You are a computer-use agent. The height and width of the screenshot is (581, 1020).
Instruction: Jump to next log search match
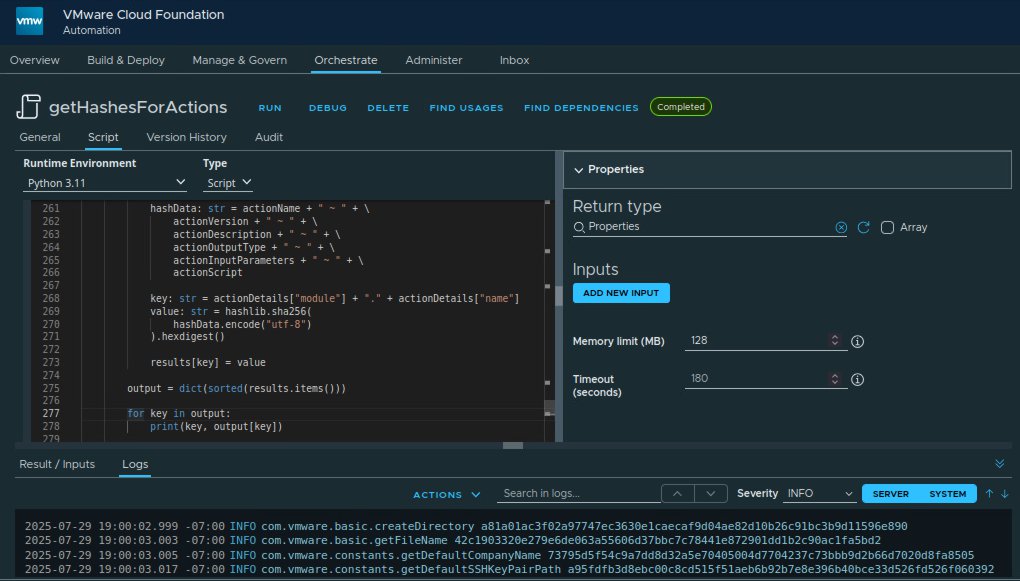coord(710,494)
